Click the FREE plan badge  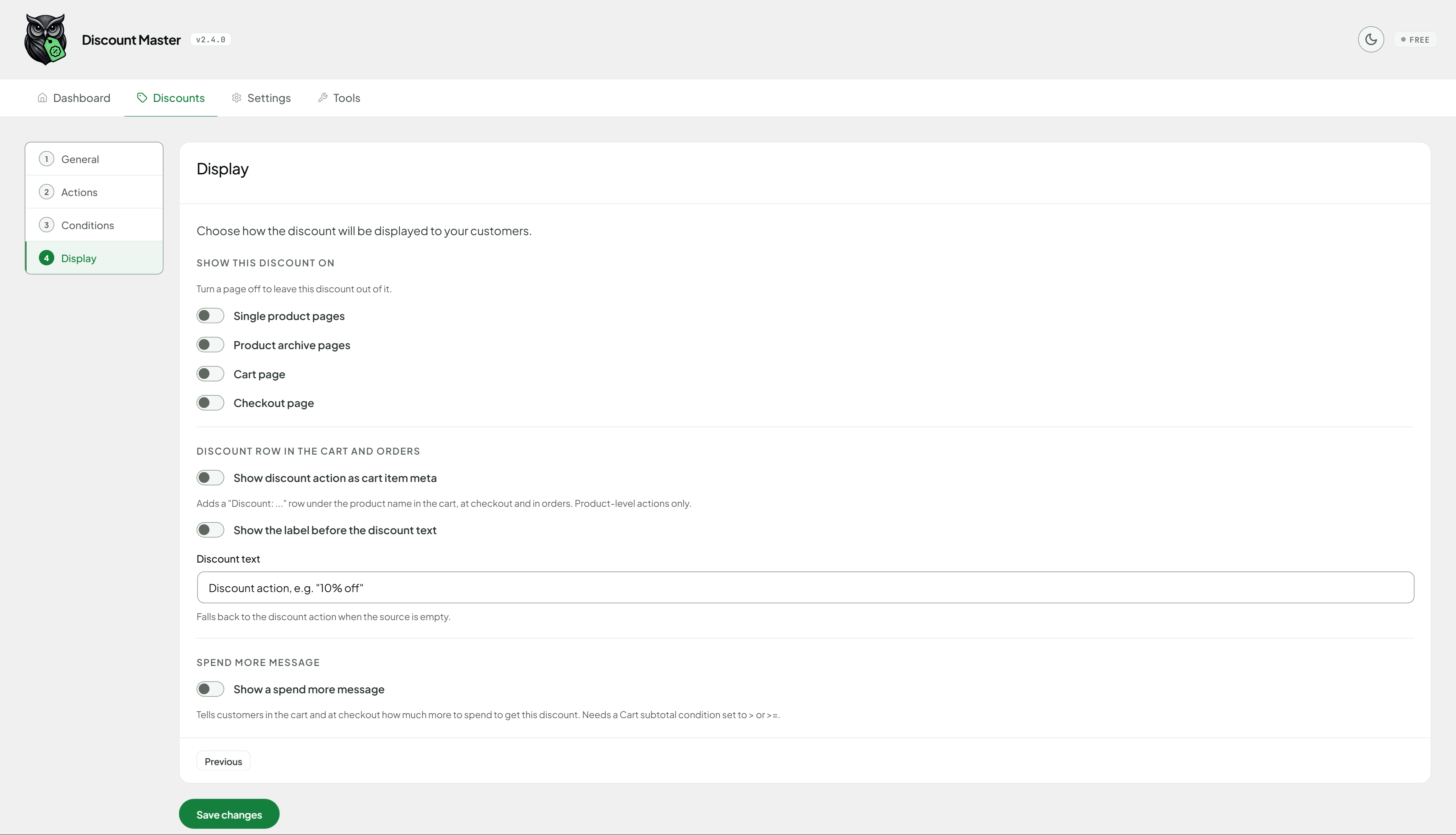(1415, 39)
